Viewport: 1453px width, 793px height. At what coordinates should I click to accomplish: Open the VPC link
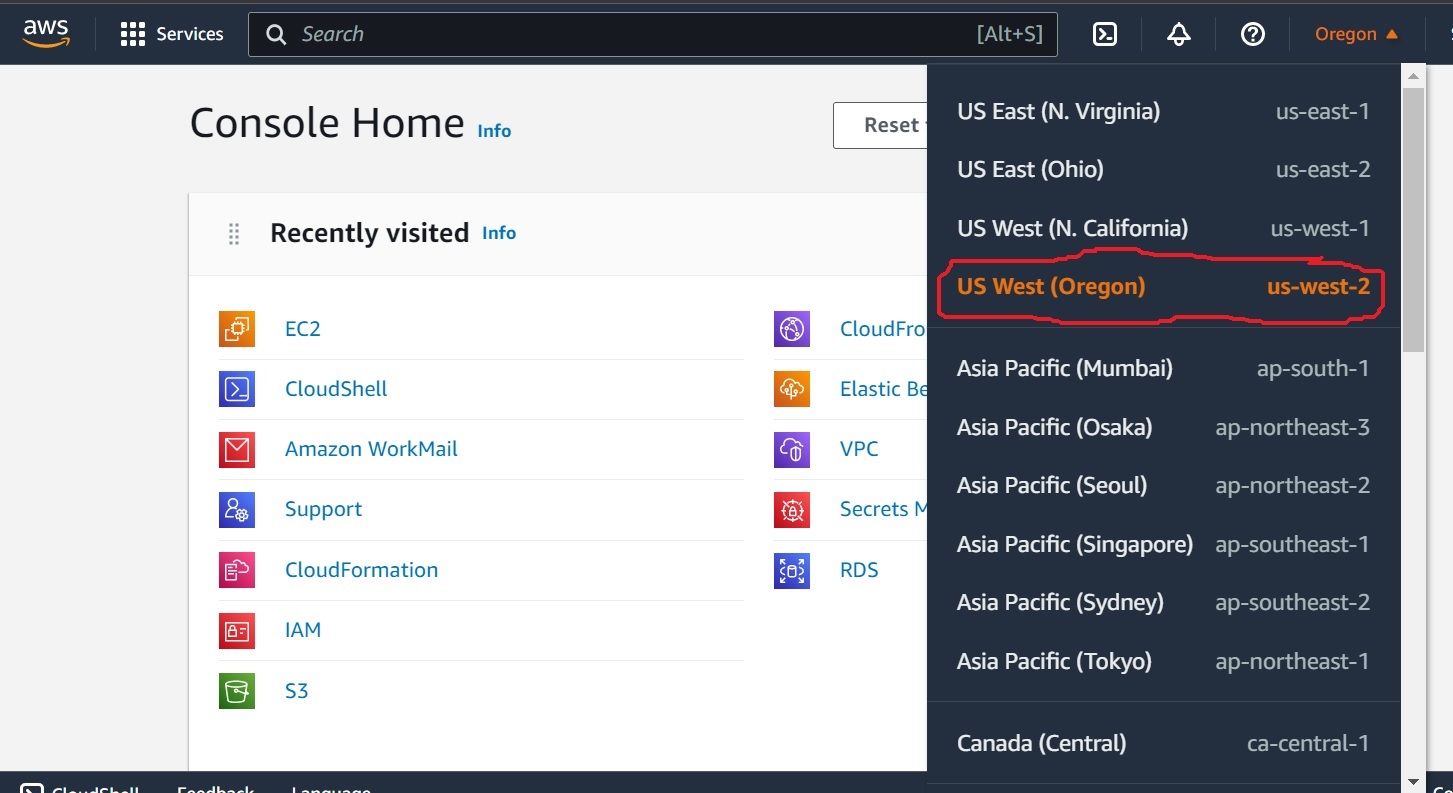point(859,449)
